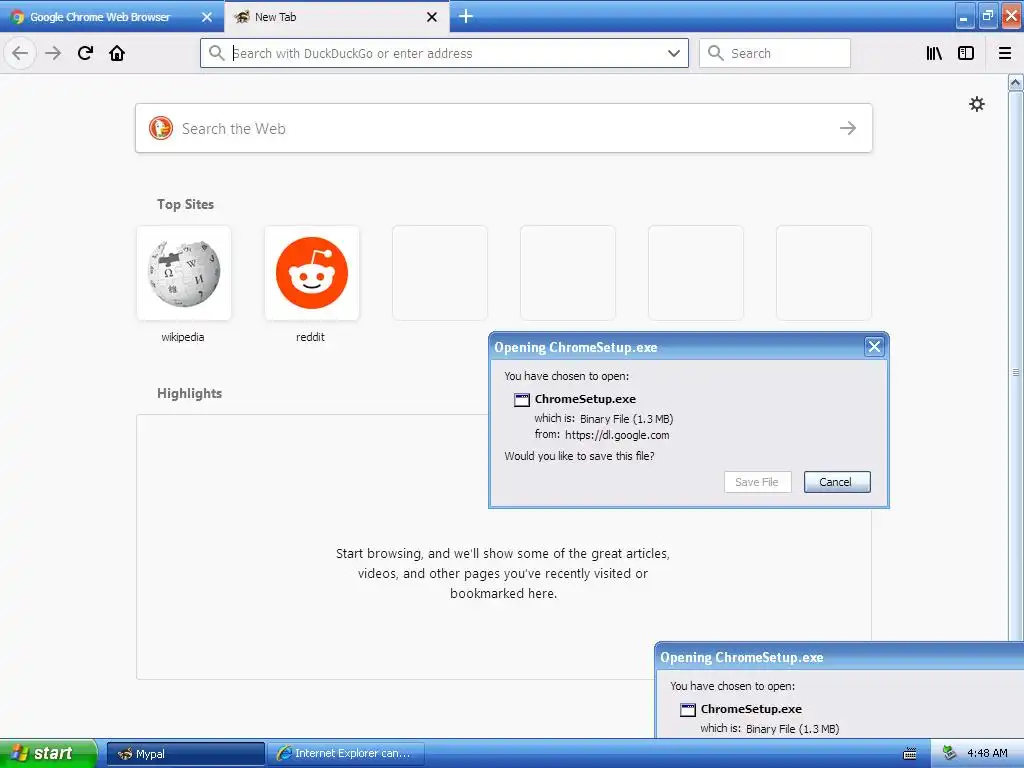1024x768 pixels.
Task: Close the Google Chrome Web Browser tab
Action: 206,17
